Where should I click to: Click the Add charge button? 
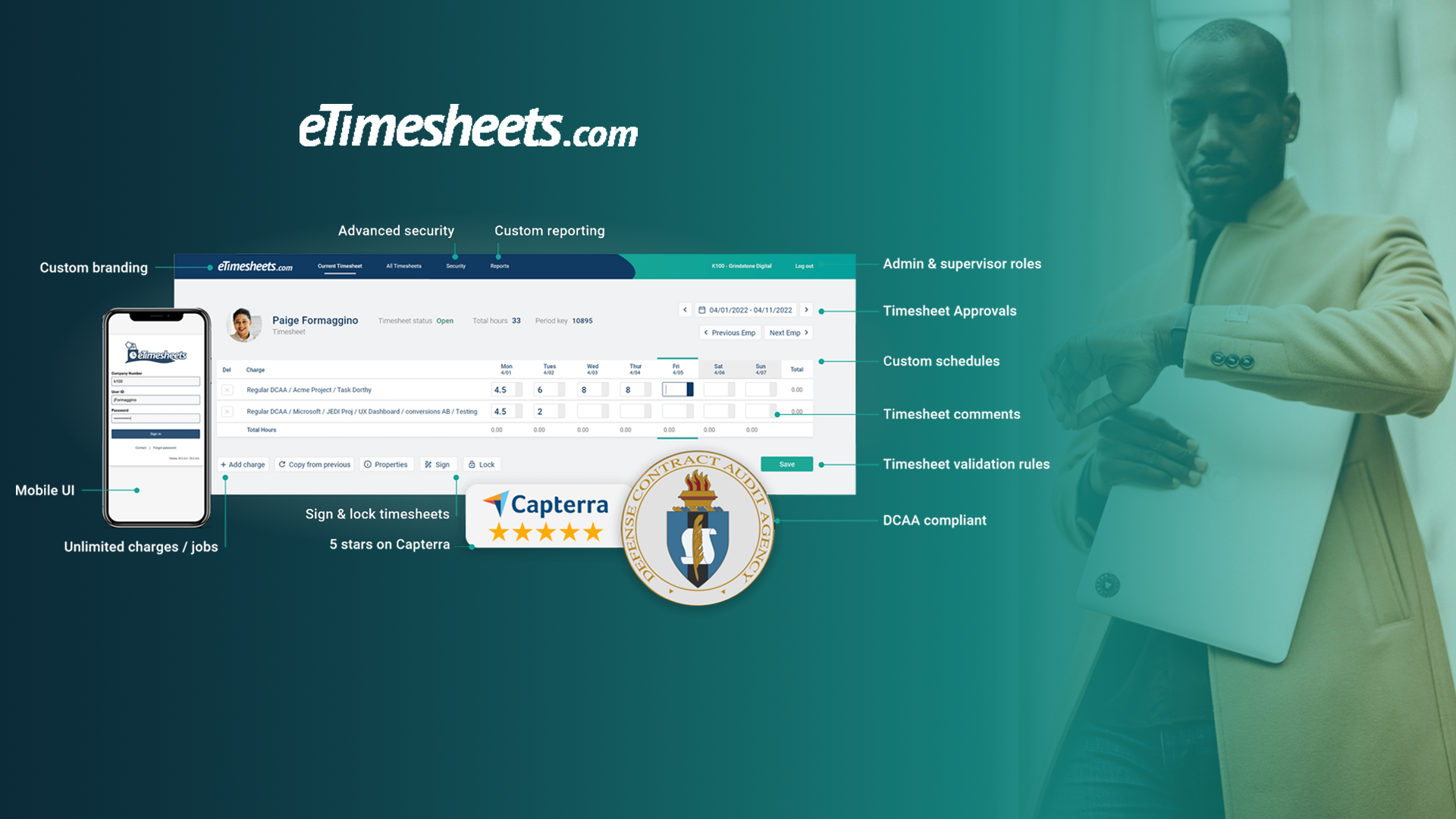point(242,463)
